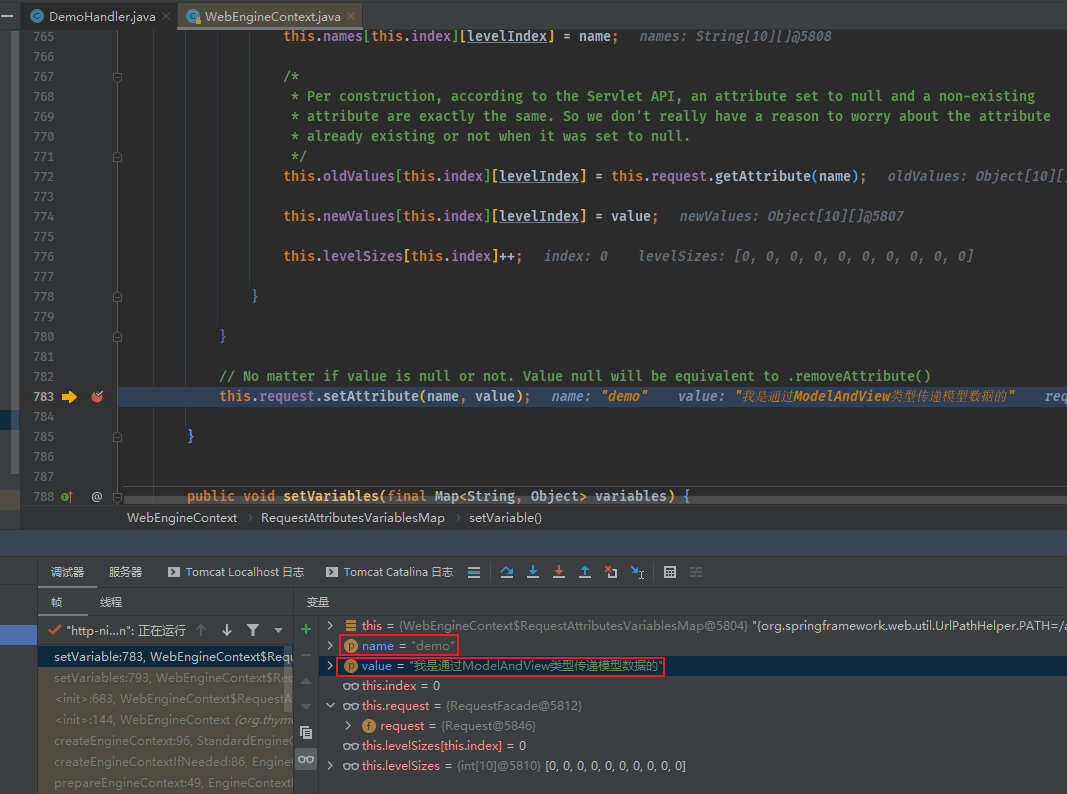Image resolution: width=1067 pixels, height=794 pixels.
Task: Select the createEngineContext:96 stack frame
Action: (165, 741)
